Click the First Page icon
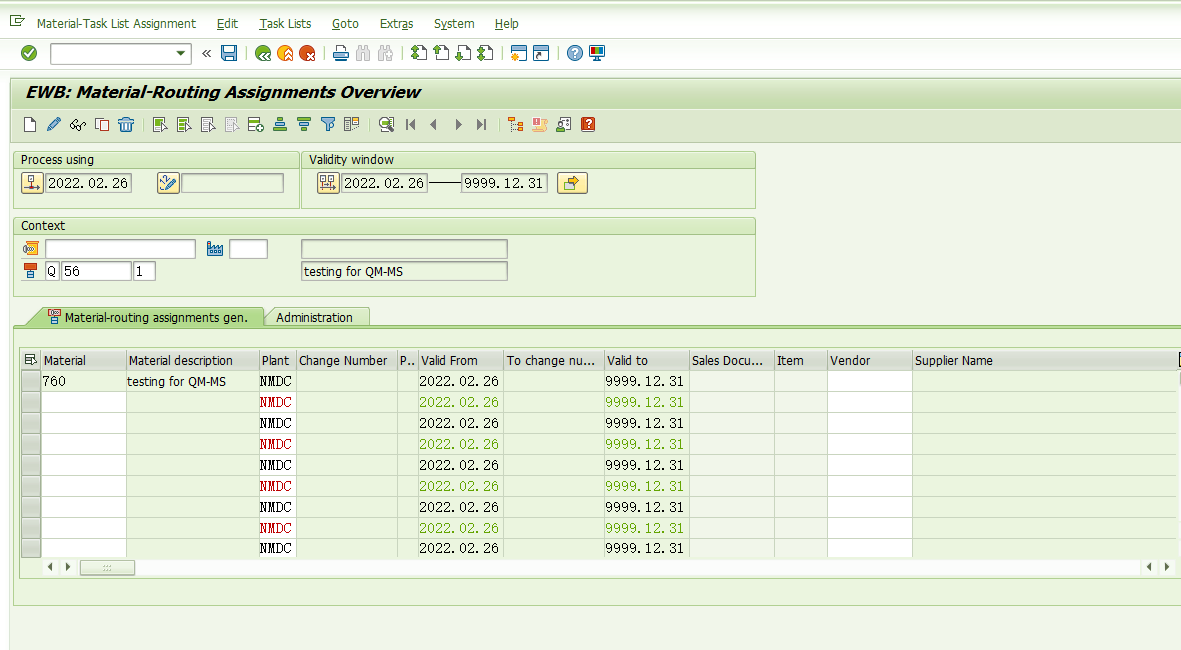Screen dimensions: 1181x650 tap(419, 53)
